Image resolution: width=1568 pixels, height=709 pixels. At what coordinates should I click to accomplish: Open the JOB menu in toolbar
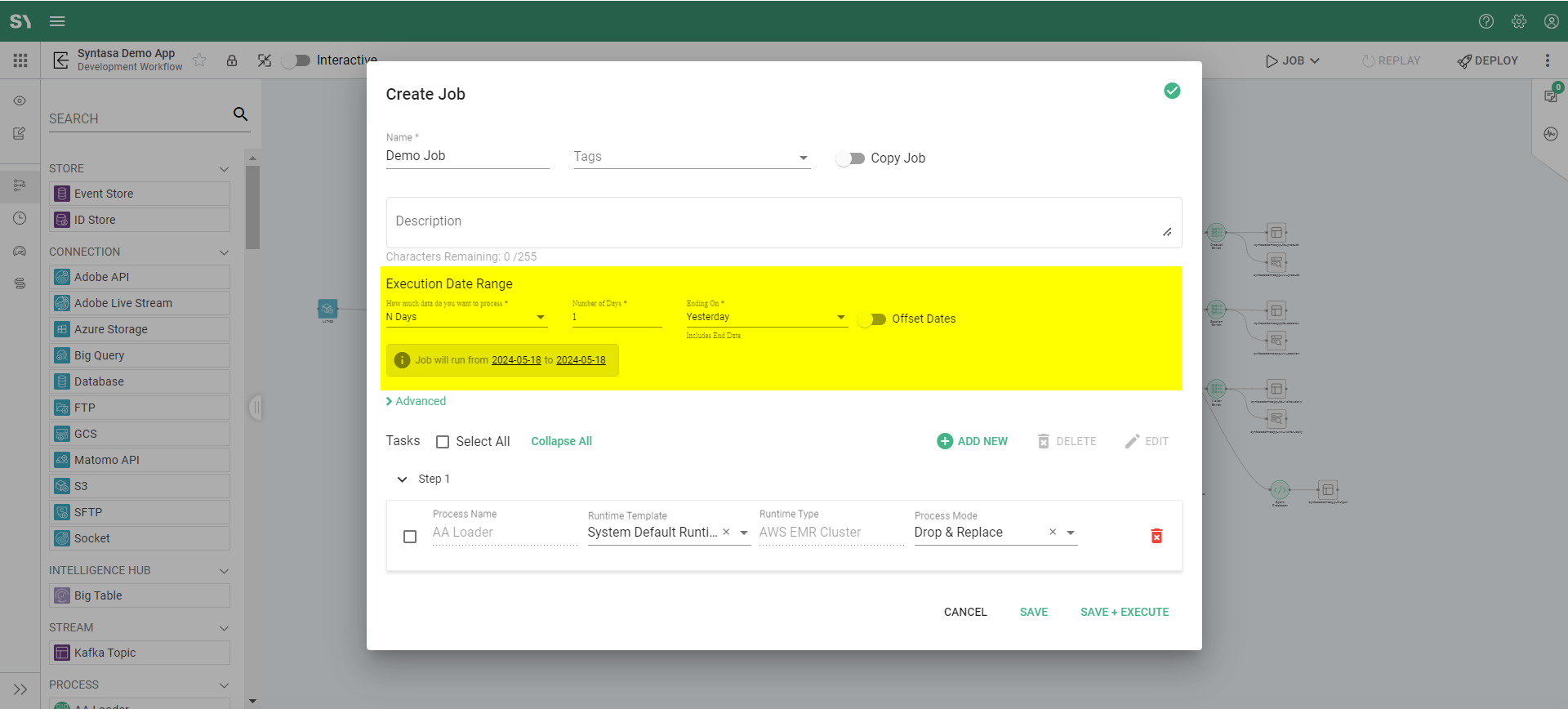(x=1293, y=60)
